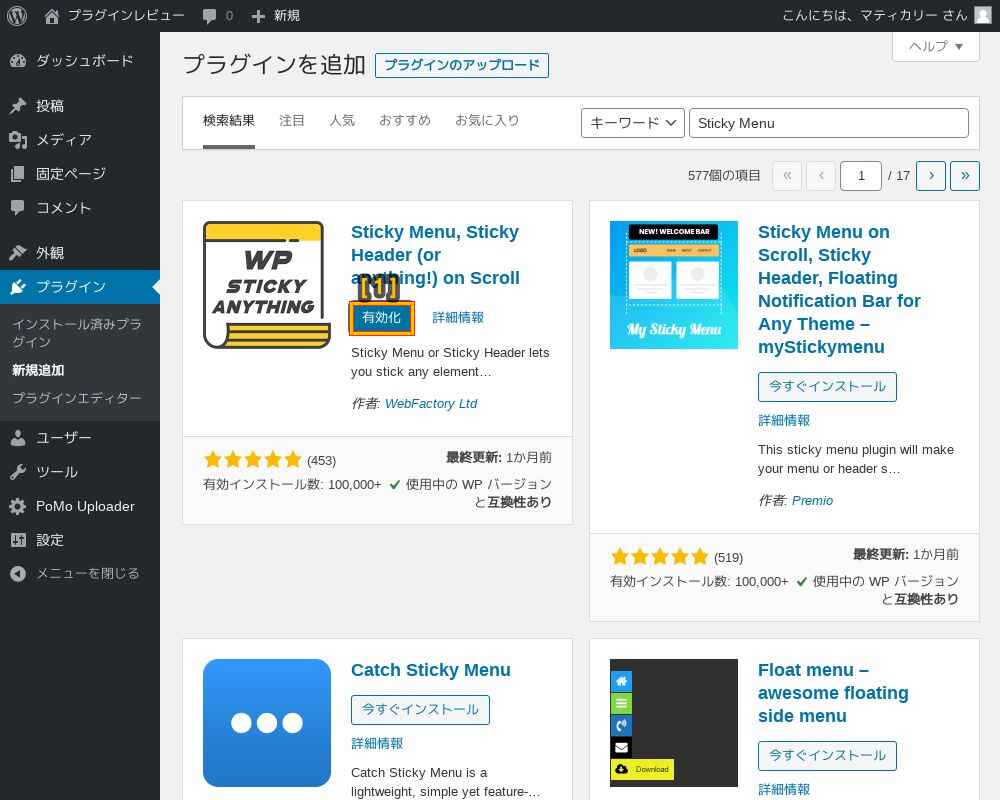Image resolution: width=1000 pixels, height=800 pixels.
Task: Open author WebFactory Ltd link
Action: (x=431, y=404)
